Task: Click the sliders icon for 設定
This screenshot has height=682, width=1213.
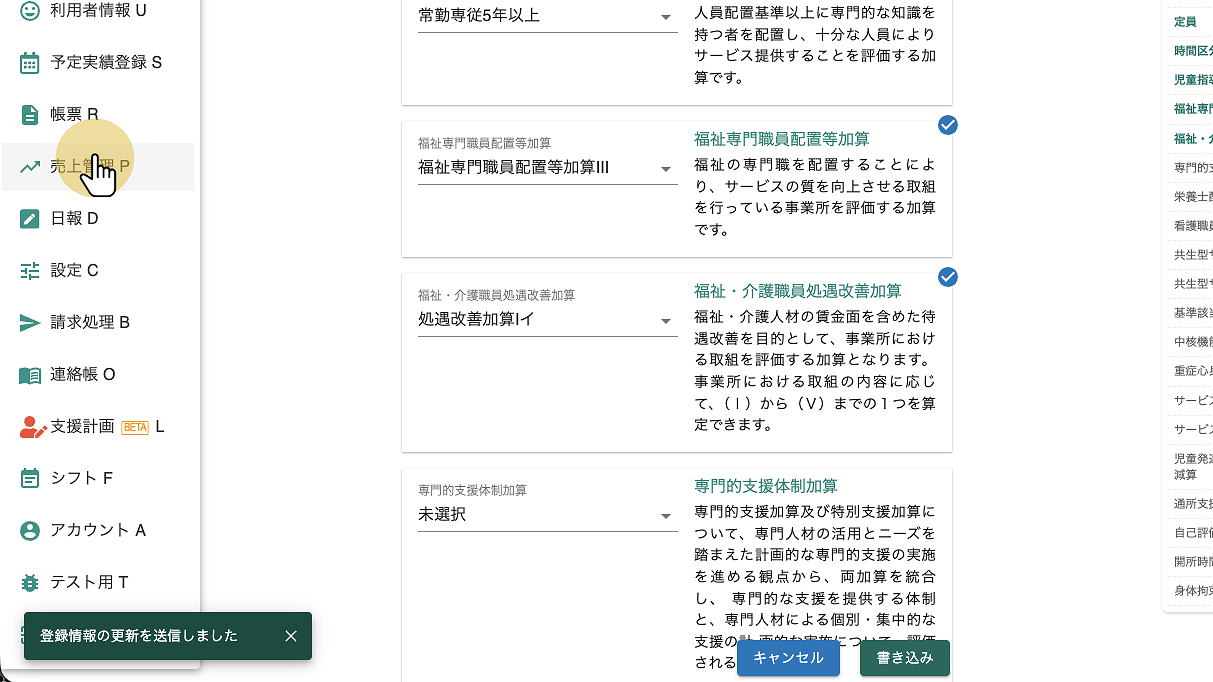Action: 30,270
